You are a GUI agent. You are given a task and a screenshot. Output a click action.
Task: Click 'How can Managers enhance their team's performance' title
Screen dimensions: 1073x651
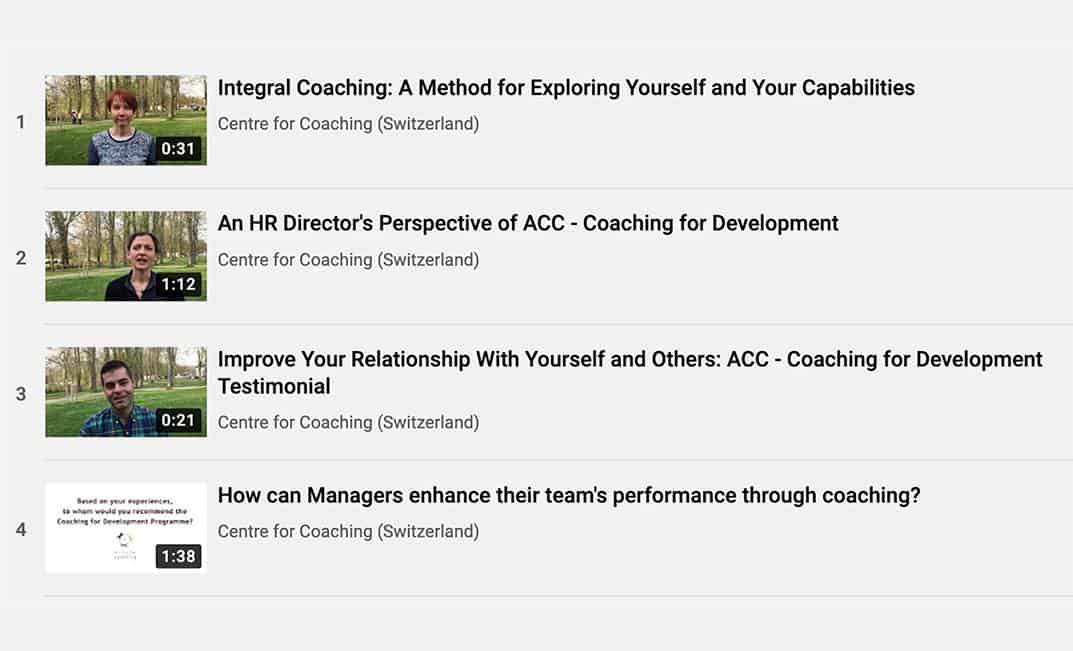(x=569, y=495)
